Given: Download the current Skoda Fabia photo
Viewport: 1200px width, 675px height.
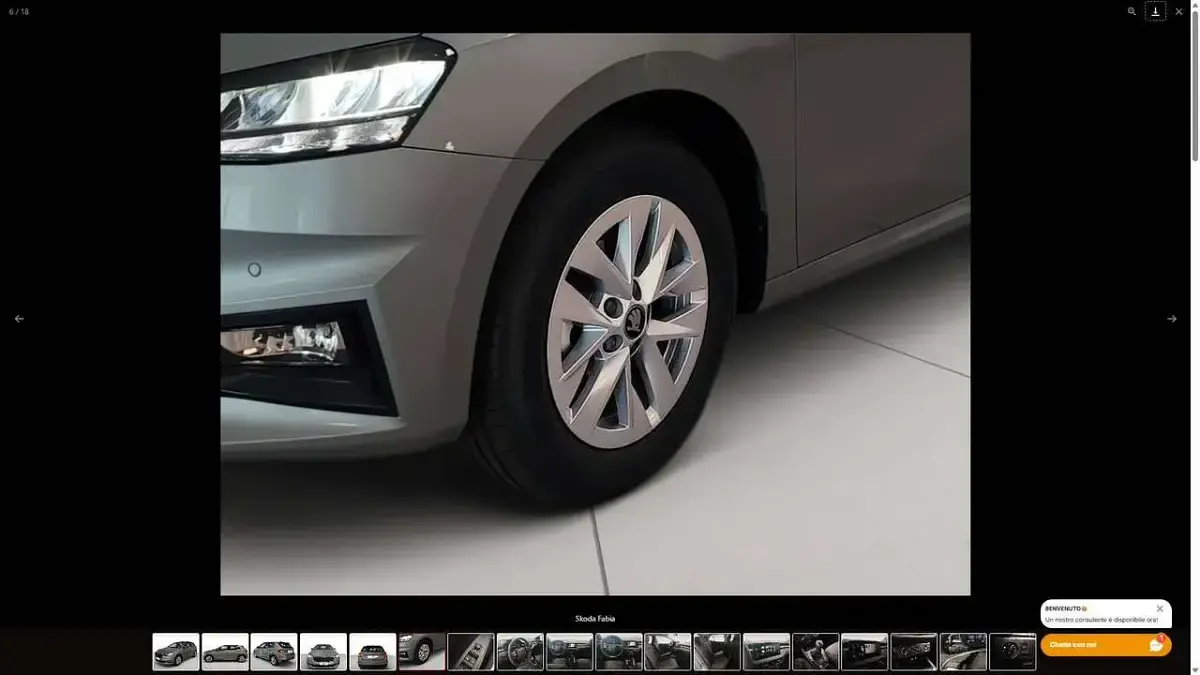Looking at the screenshot, I should click(1155, 12).
